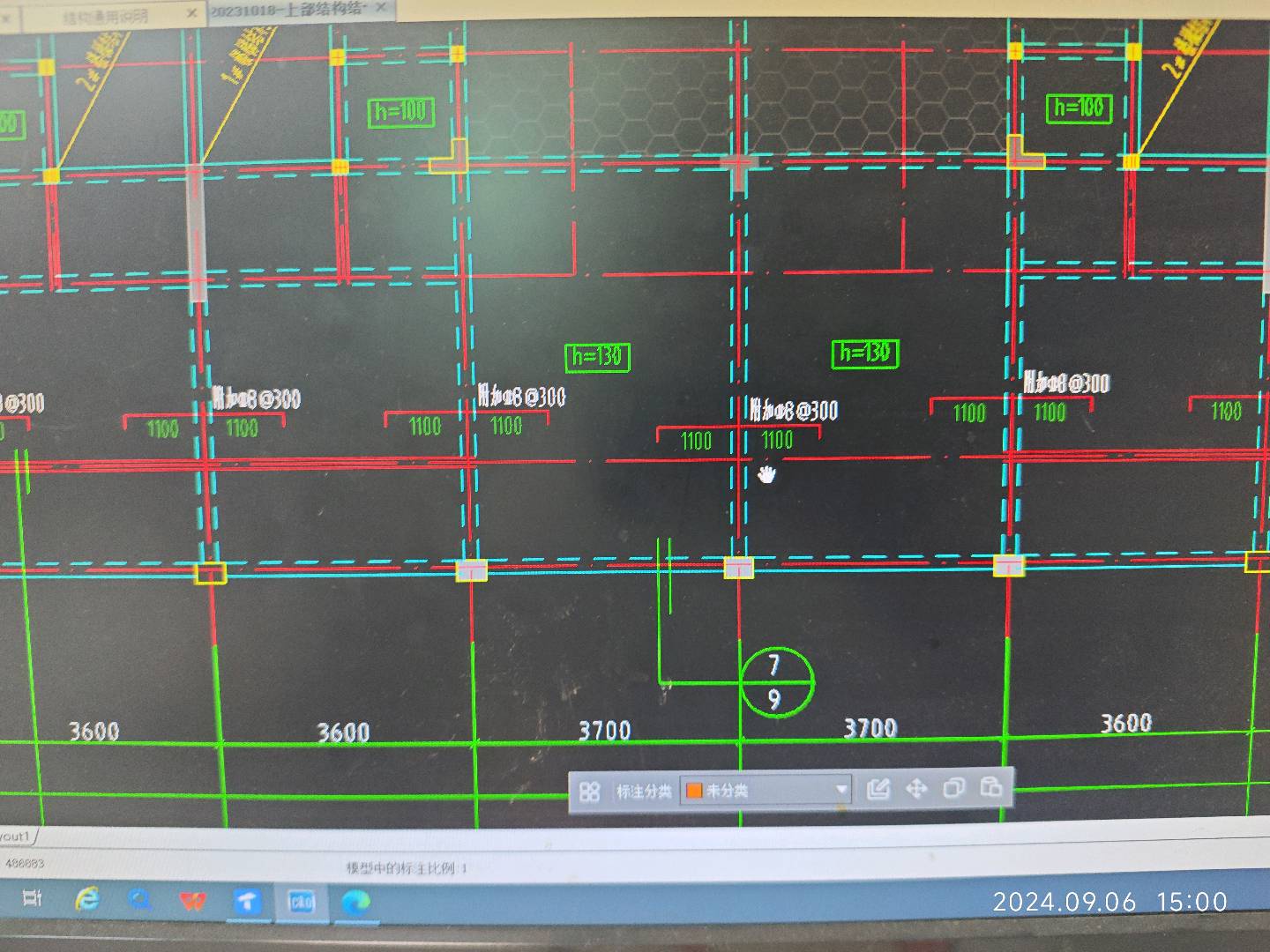Launch Internet Explorer from the taskbar
Viewport: 1270px width, 952px height.
86,899
